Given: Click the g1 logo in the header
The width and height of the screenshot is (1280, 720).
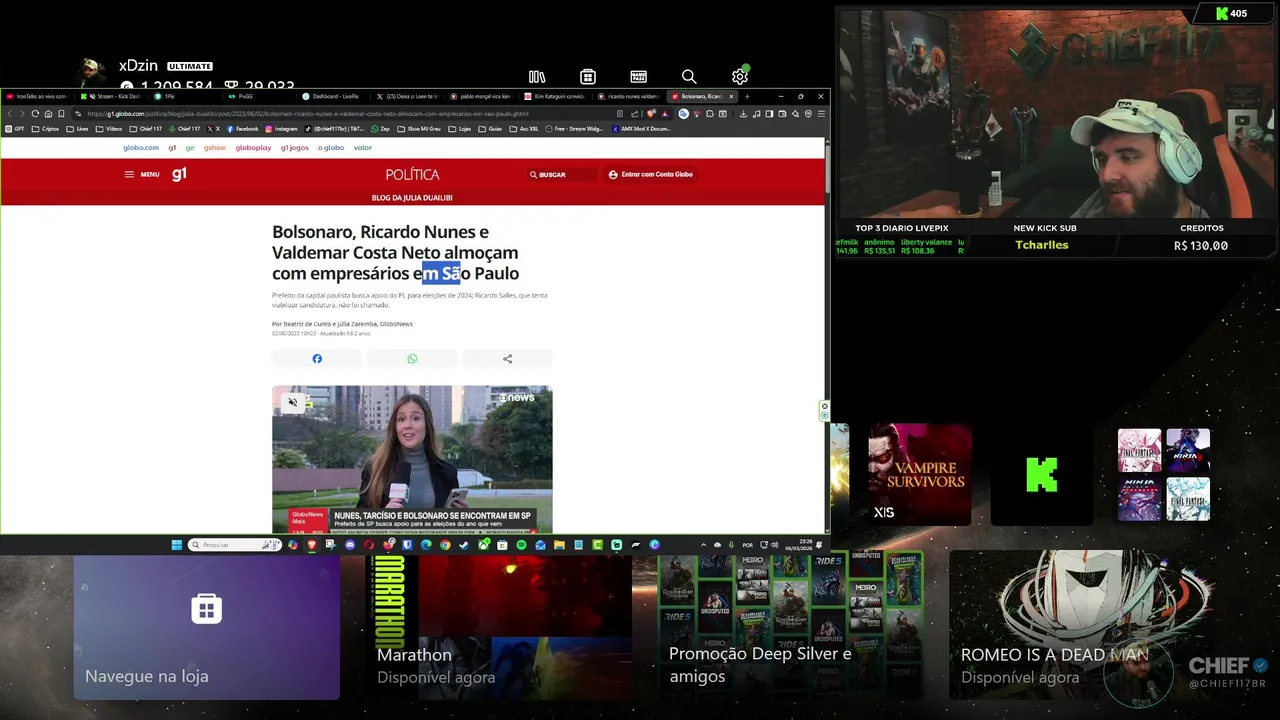Looking at the screenshot, I should 179,174.
